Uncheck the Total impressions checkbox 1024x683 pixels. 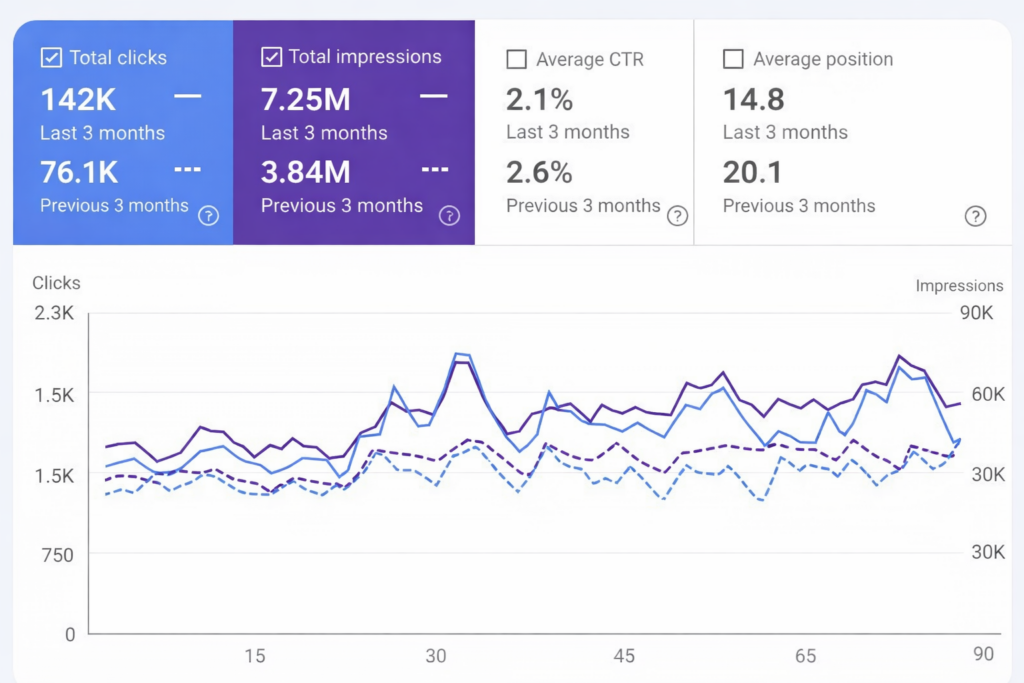pyautogui.click(x=271, y=57)
